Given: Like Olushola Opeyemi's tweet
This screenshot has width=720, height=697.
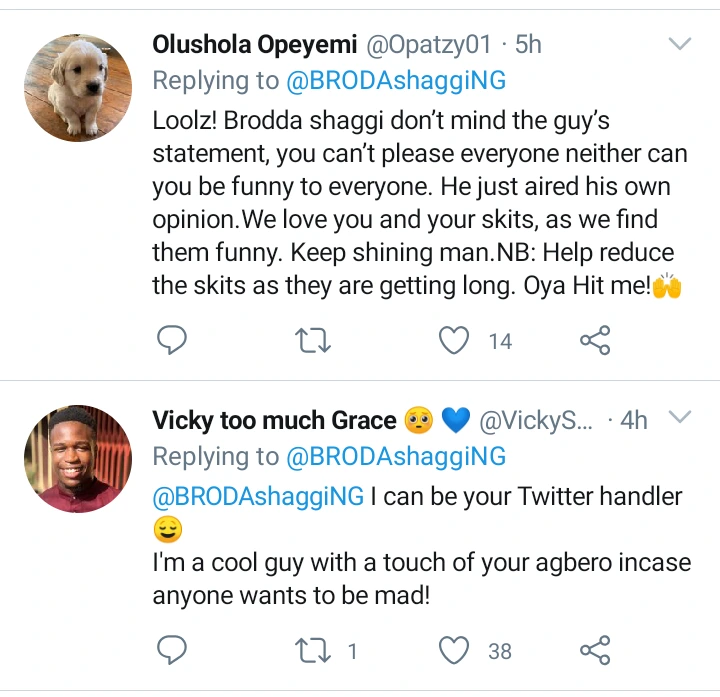Looking at the screenshot, I should (456, 342).
